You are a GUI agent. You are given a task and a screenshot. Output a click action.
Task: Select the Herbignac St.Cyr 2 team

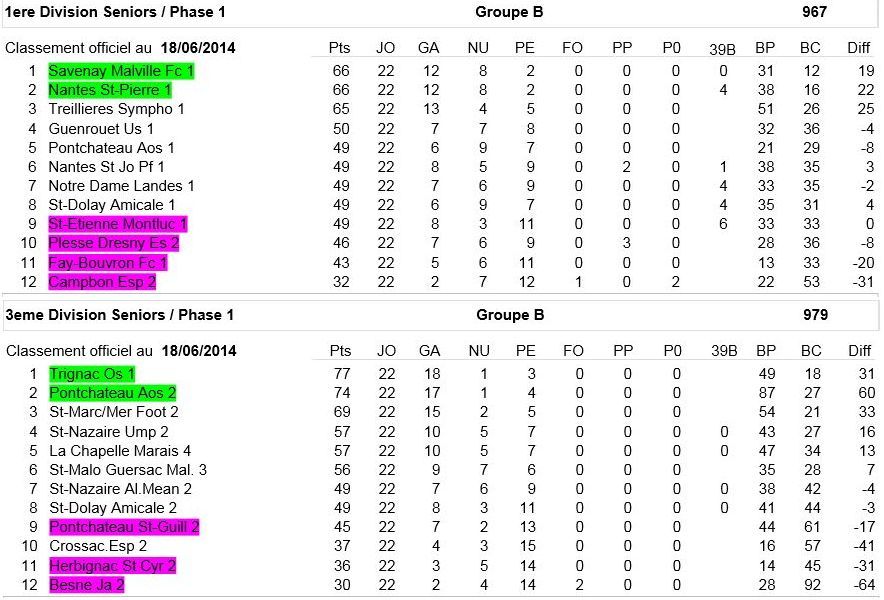click(x=112, y=566)
